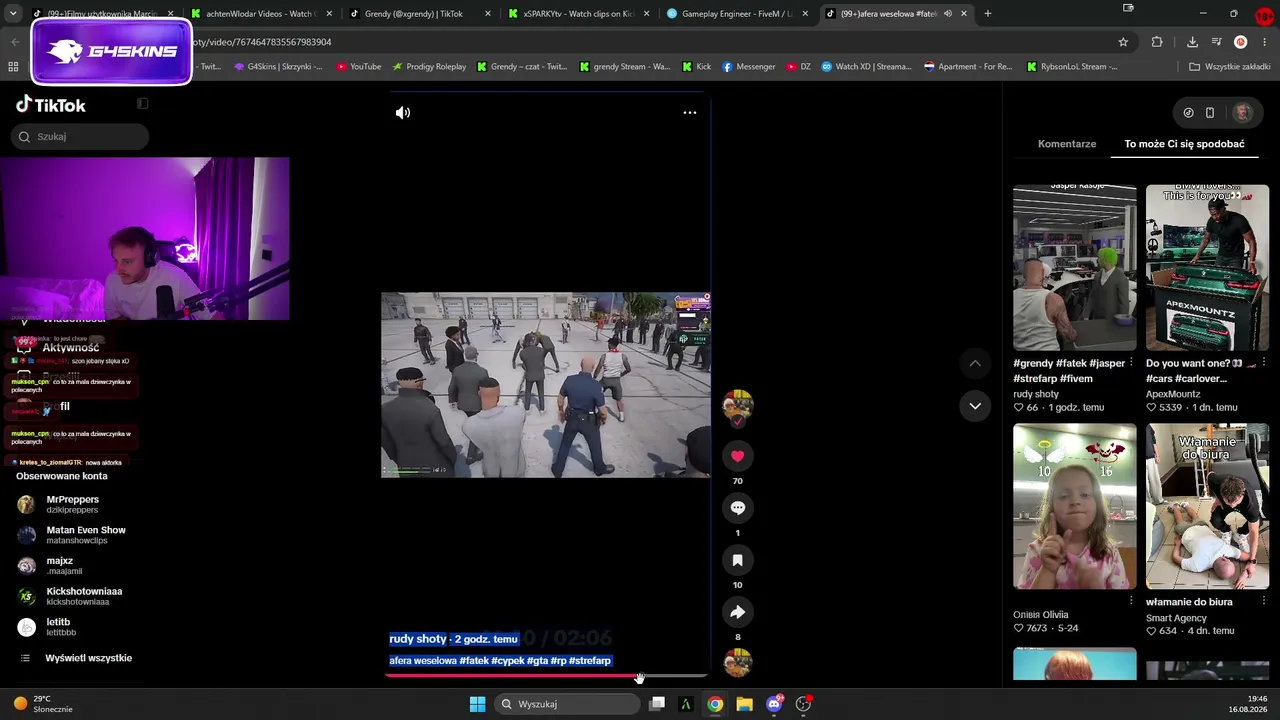Open the Олівія Oliviia recommended video

click(1074, 507)
